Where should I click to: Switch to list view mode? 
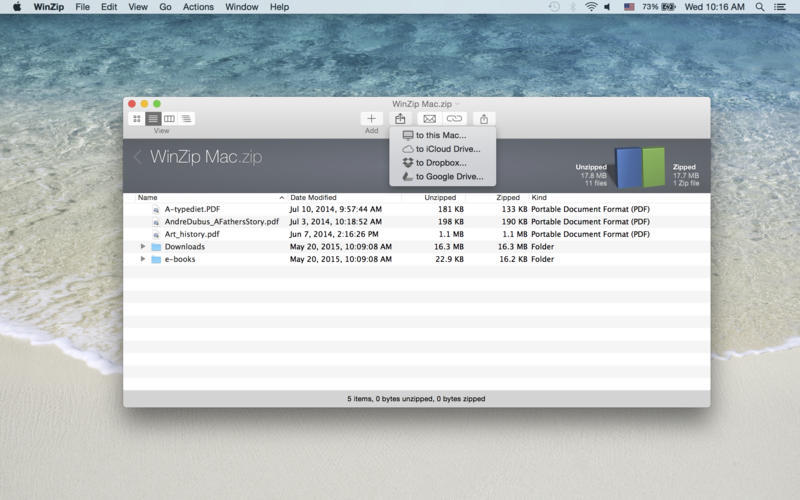[x=153, y=119]
